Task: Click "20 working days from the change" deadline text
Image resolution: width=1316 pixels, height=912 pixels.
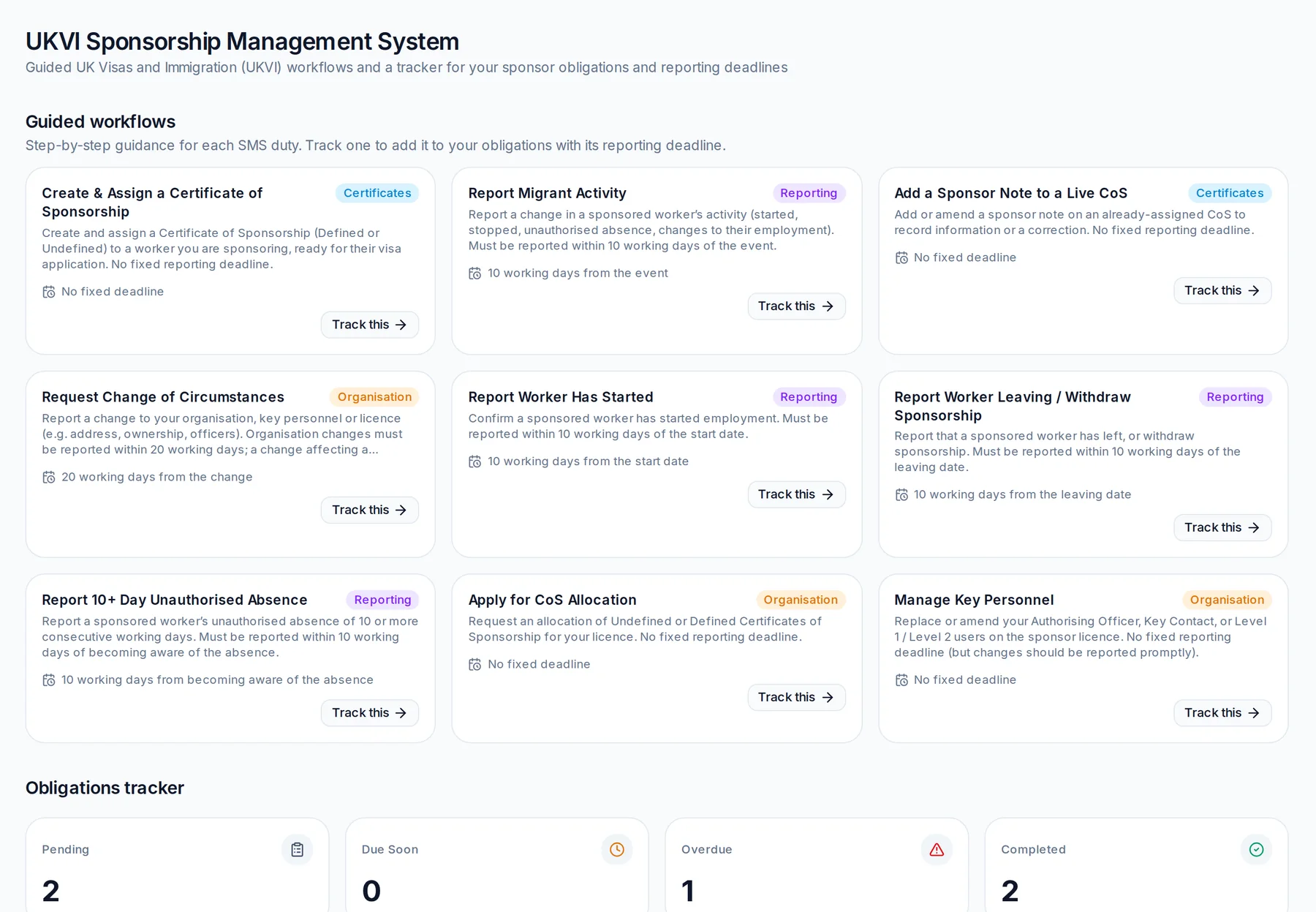Action: pyautogui.click(x=157, y=478)
